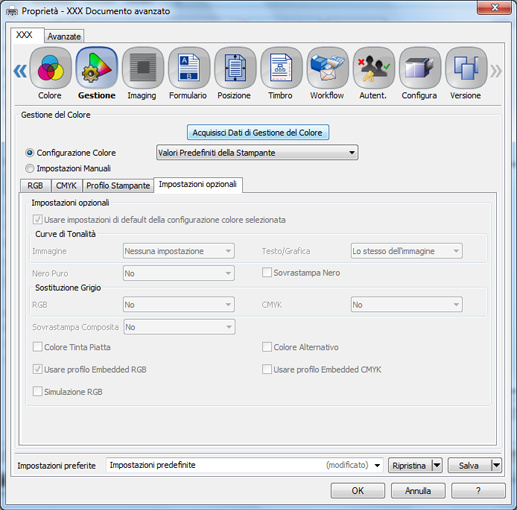Enable the Simulazione RGB checkbox
The height and width of the screenshot is (510, 517).
37,391
